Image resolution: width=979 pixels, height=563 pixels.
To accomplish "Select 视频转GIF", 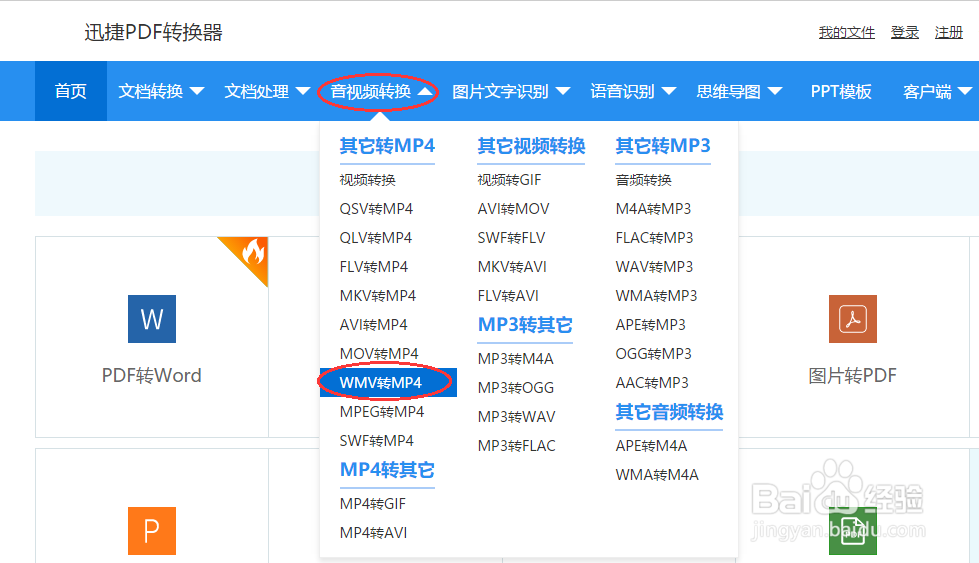I will pyautogui.click(x=509, y=180).
